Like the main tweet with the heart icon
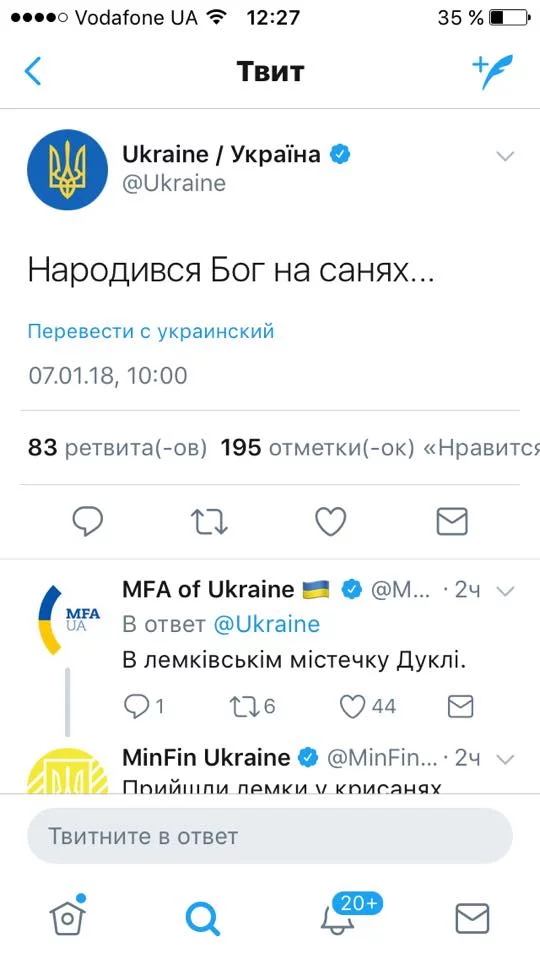The width and height of the screenshot is (540, 960). tap(331, 522)
